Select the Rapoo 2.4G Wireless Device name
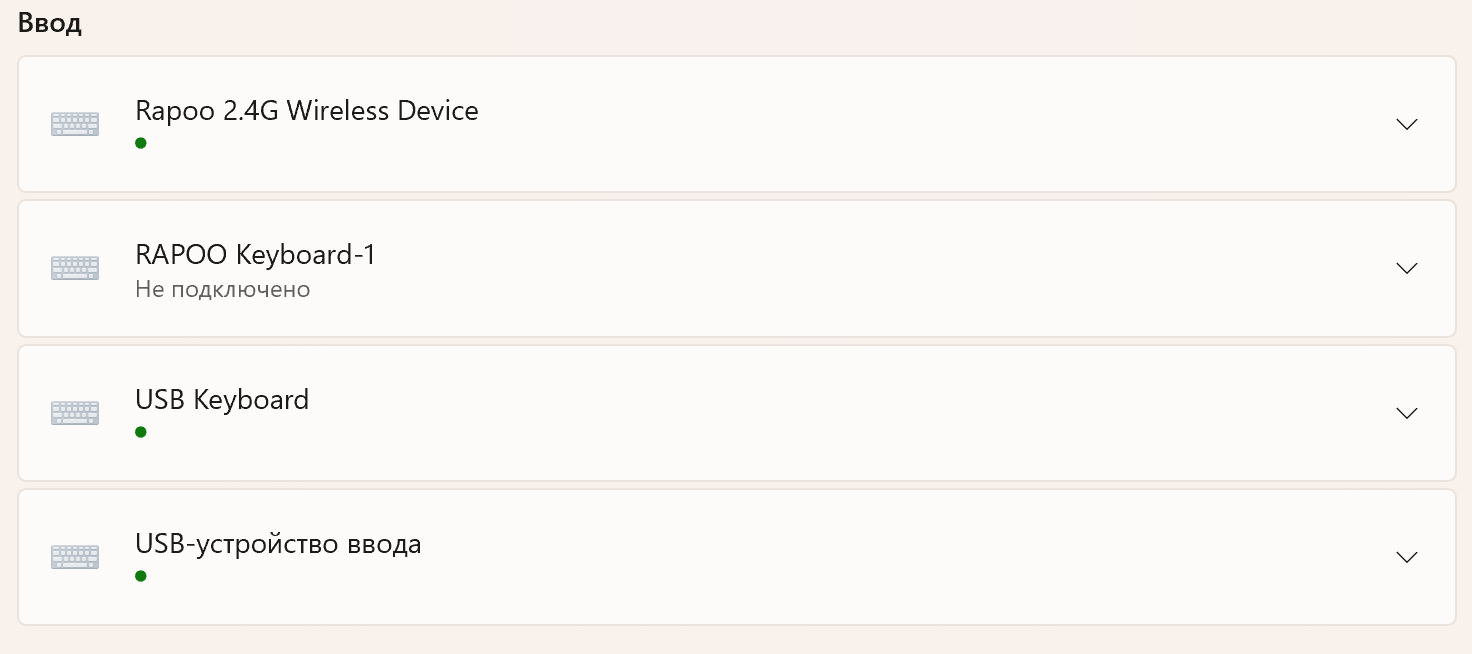This screenshot has height=654, width=1472. pyautogui.click(x=306, y=110)
